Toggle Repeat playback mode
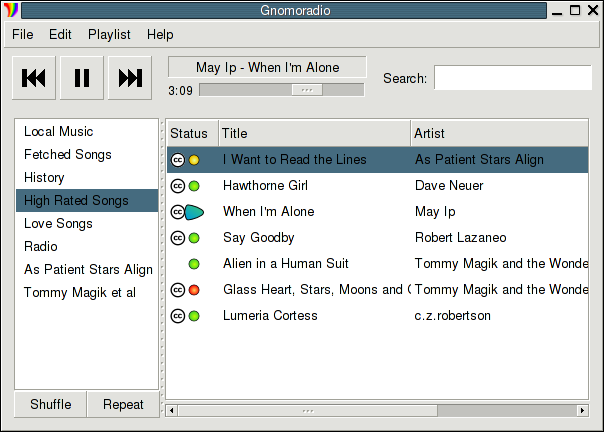Screen dimensions: 604x432 (123, 404)
